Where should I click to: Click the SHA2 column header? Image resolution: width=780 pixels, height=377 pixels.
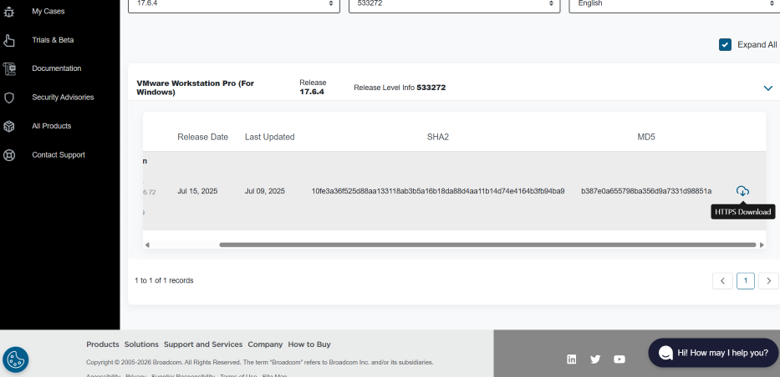click(x=438, y=137)
